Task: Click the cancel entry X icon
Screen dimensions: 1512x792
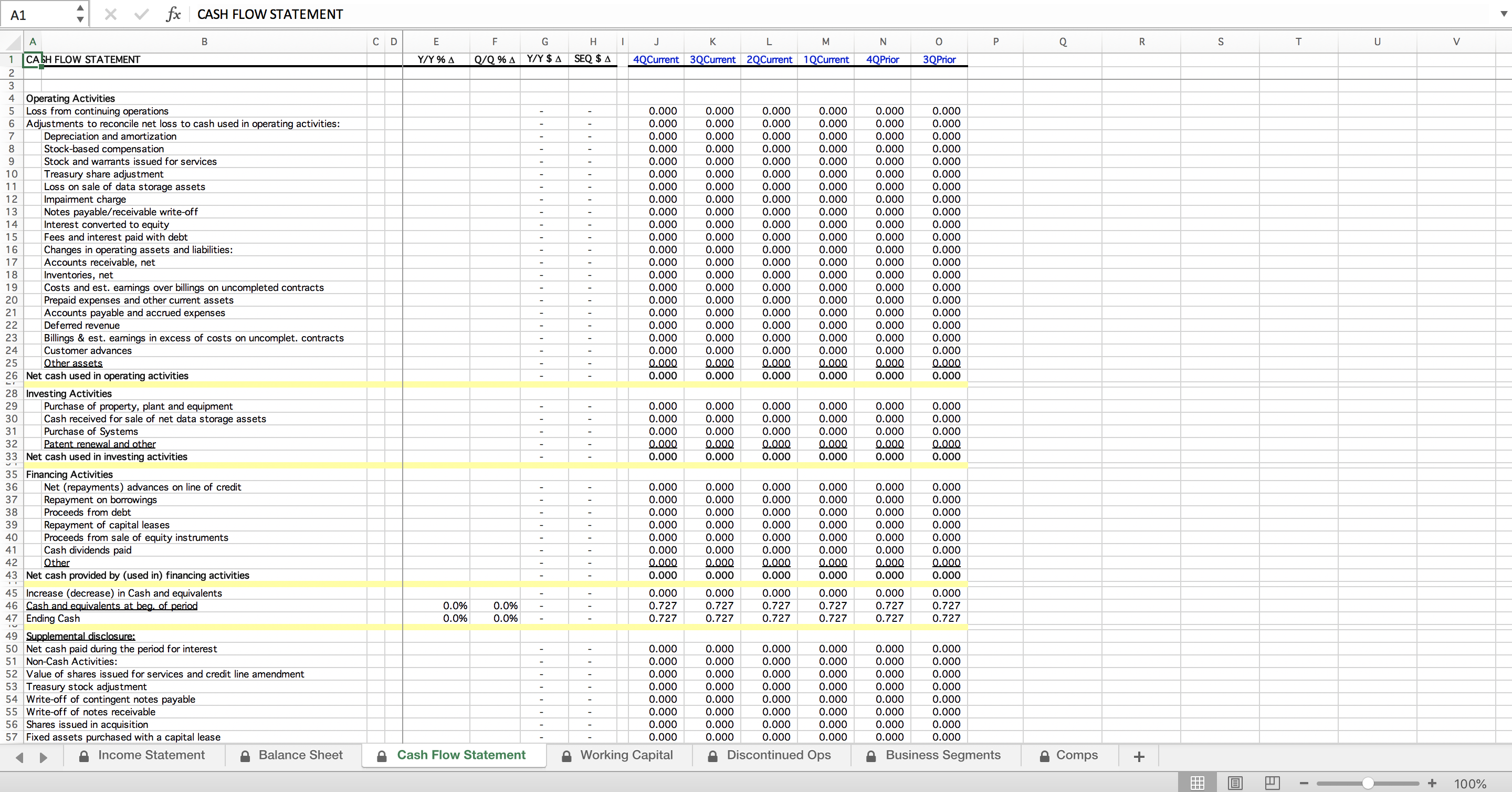Action: coord(110,14)
